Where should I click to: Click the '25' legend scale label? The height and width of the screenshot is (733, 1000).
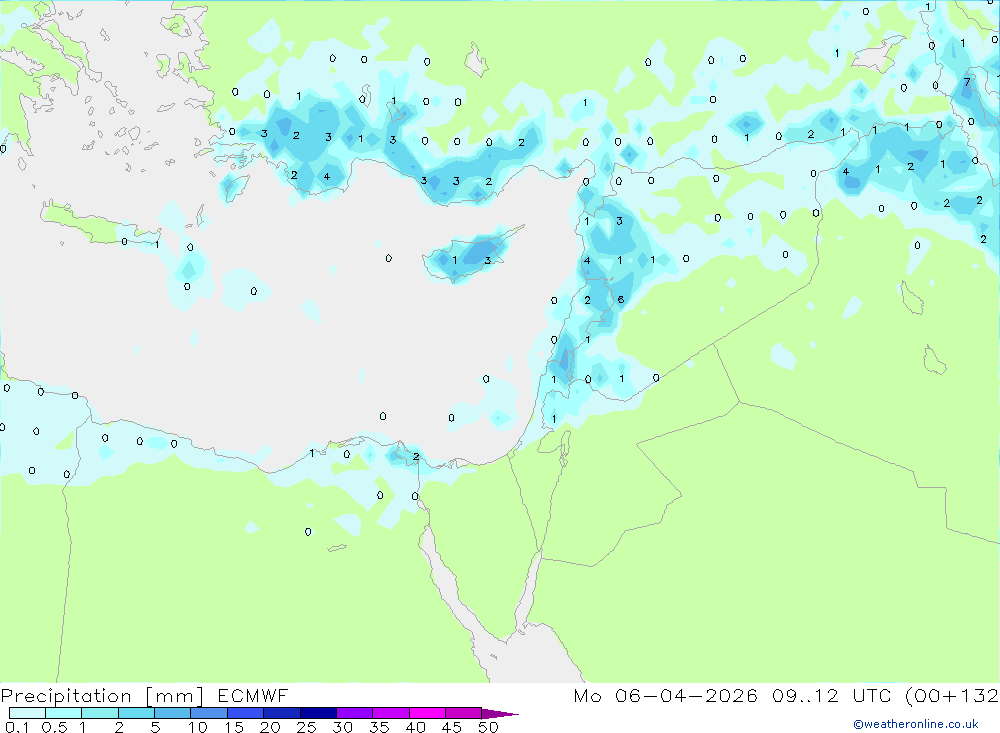pyautogui.click(x=307, y=727)
